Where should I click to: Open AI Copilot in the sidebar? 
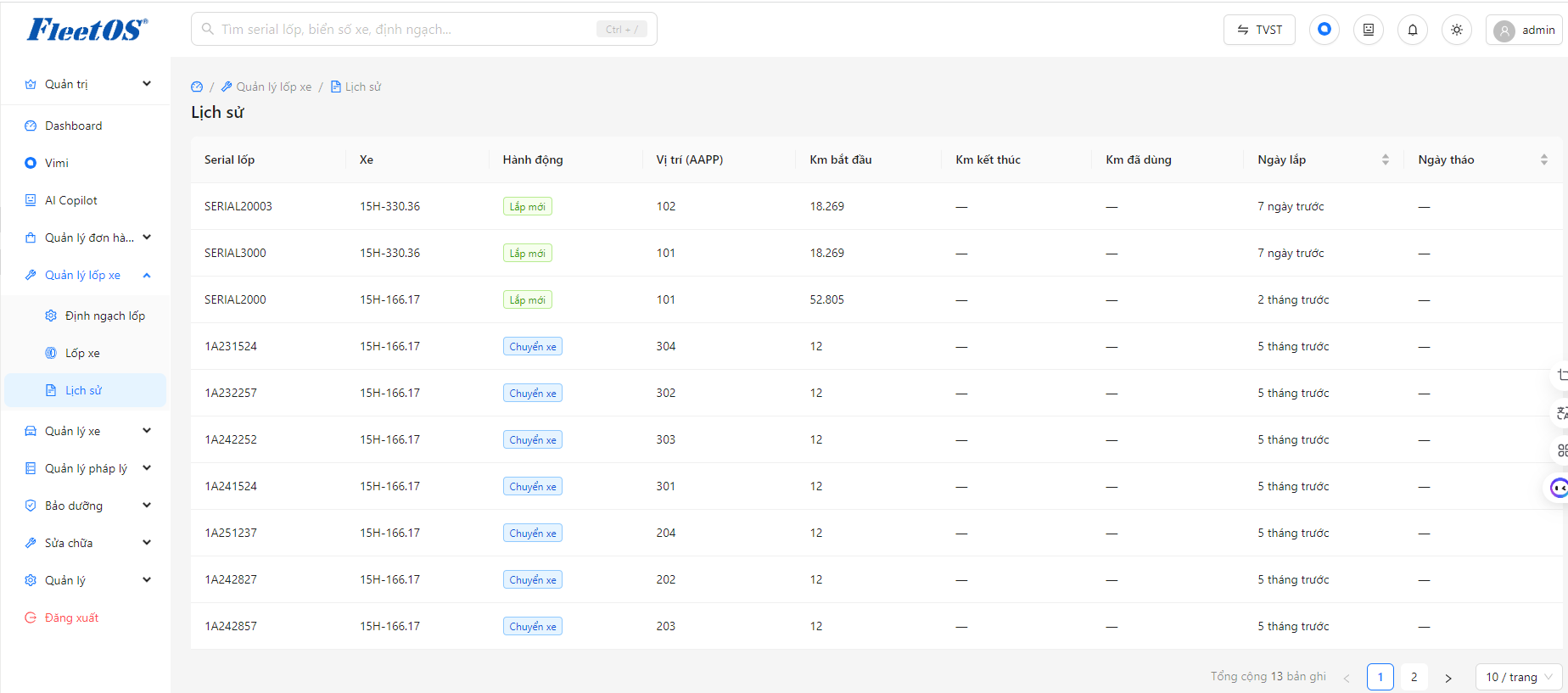(x=87, y=200)
